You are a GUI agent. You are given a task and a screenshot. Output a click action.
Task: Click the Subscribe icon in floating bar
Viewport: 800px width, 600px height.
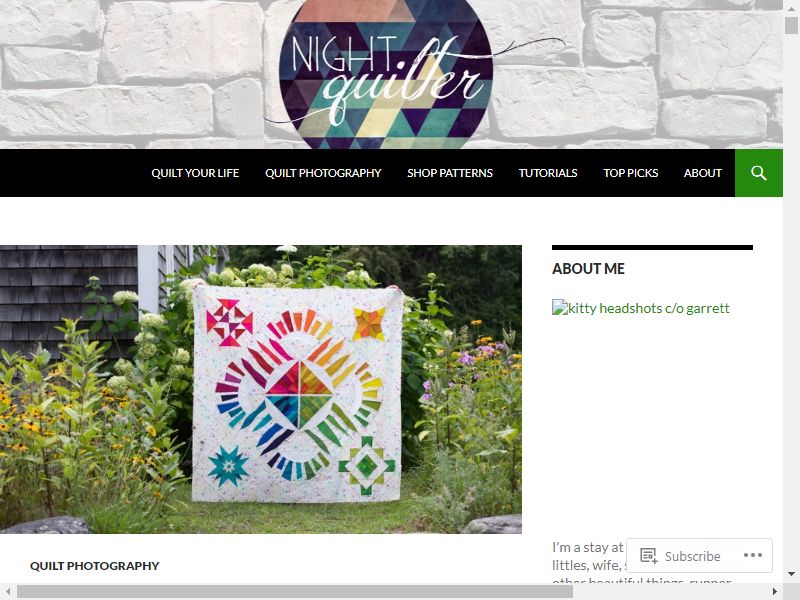point(648,556)
